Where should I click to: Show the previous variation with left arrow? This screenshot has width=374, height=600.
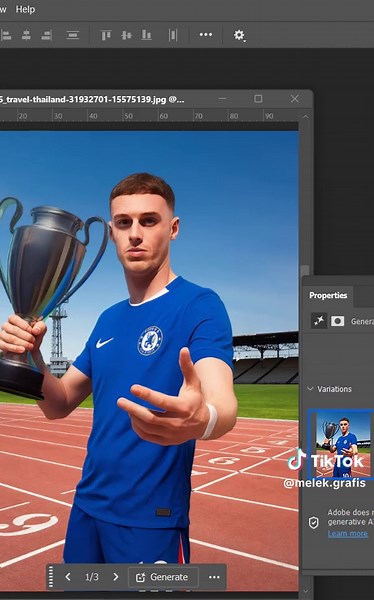(68, 577)
